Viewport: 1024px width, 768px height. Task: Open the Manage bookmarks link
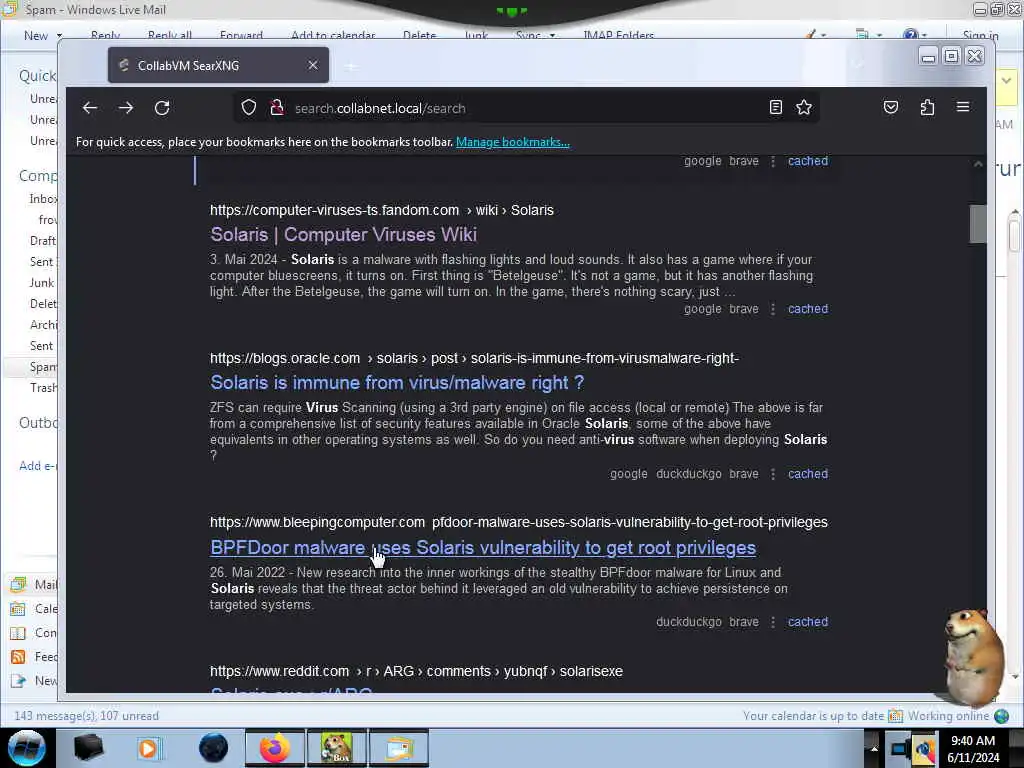click(513, 142)
